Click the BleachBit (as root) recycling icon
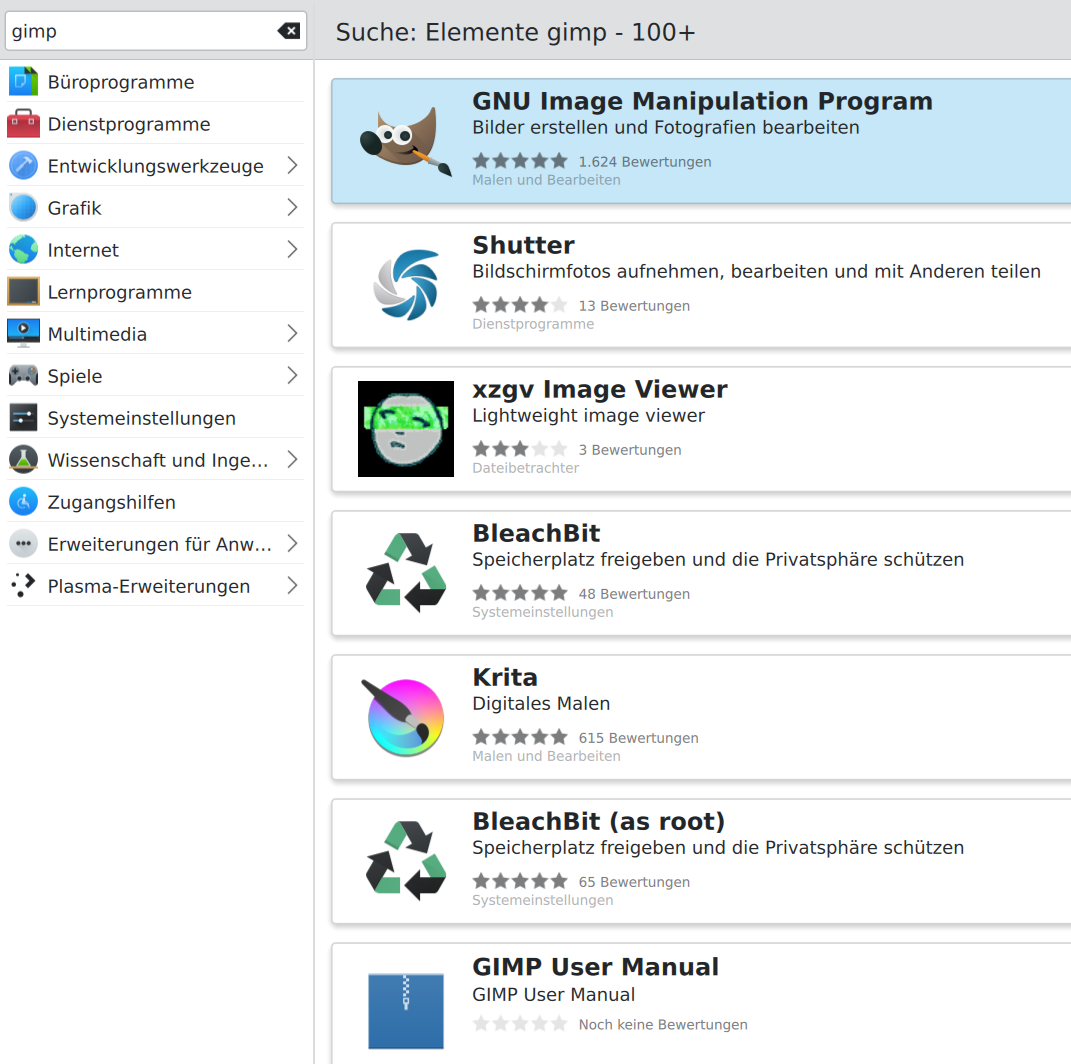Viewport: 1071px width, 1064px height. 406,861
